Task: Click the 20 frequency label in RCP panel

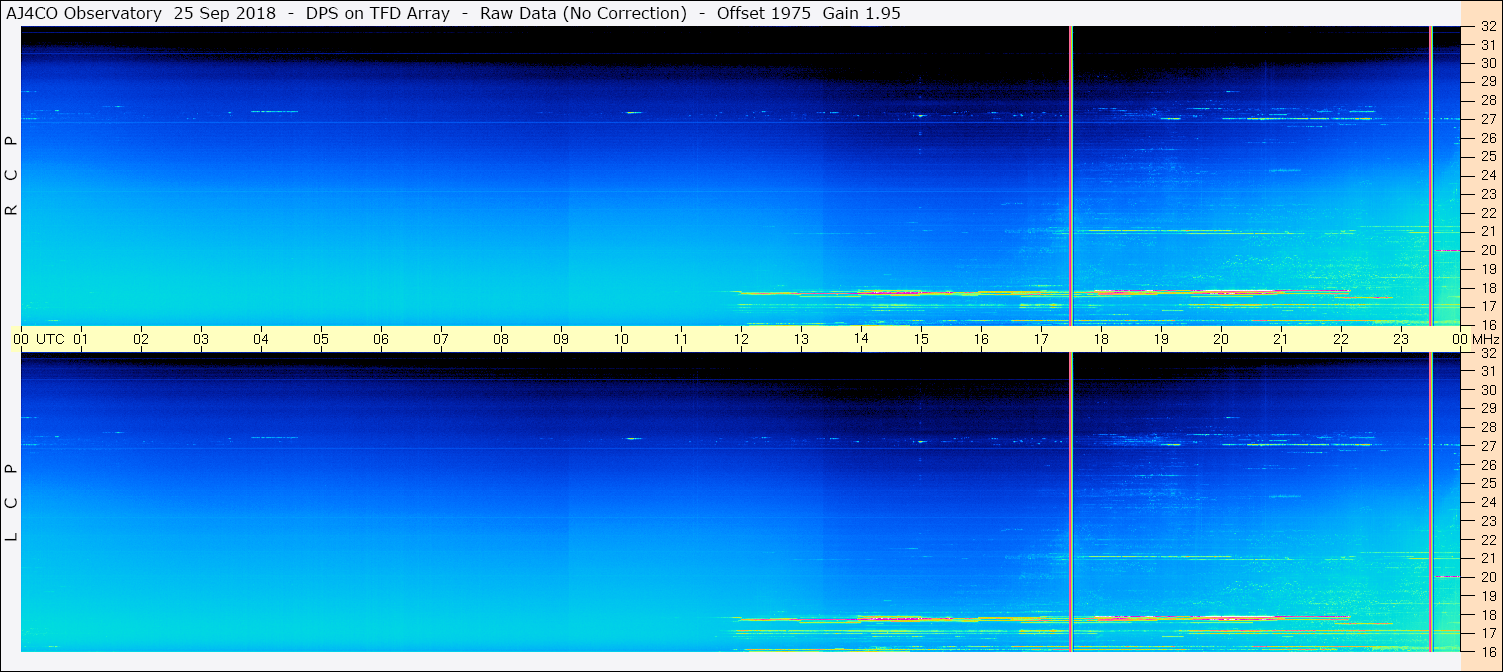Action: click(1488, 250)
